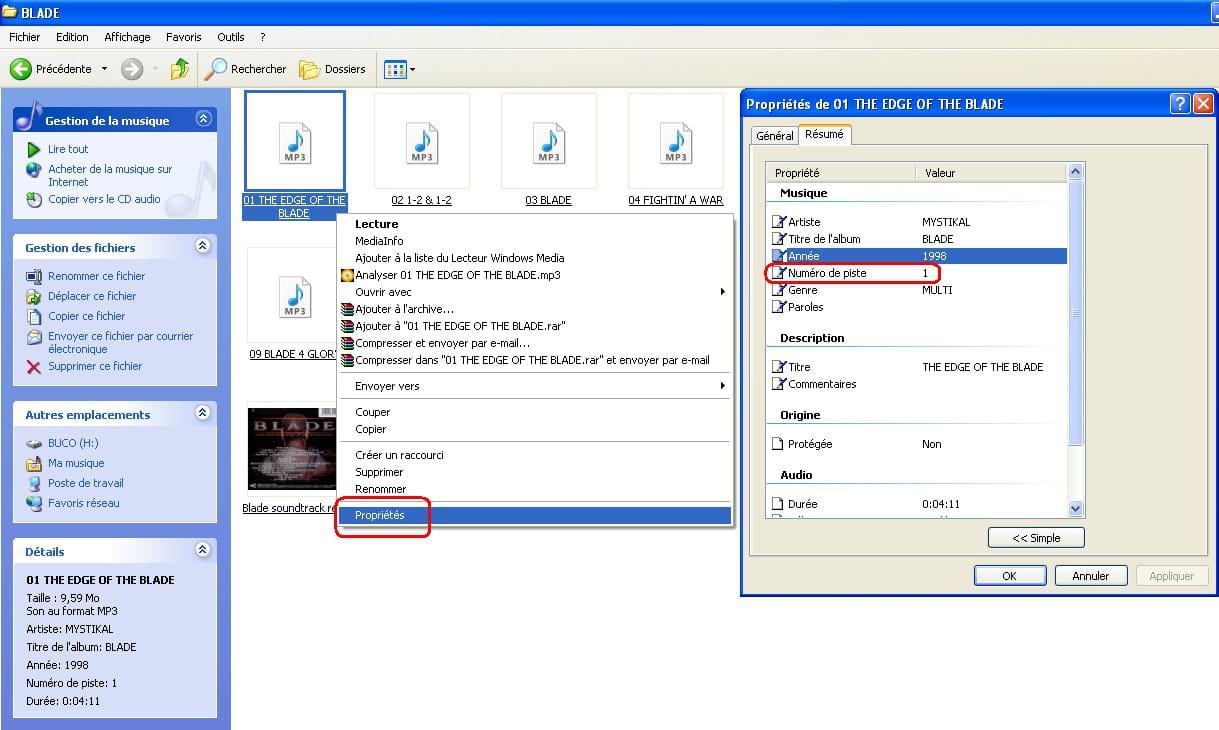The height and width of the screenshot is (730, 1219).
Task: Click the Renommer ce fichier icon
Action: (x=34, y=276)
